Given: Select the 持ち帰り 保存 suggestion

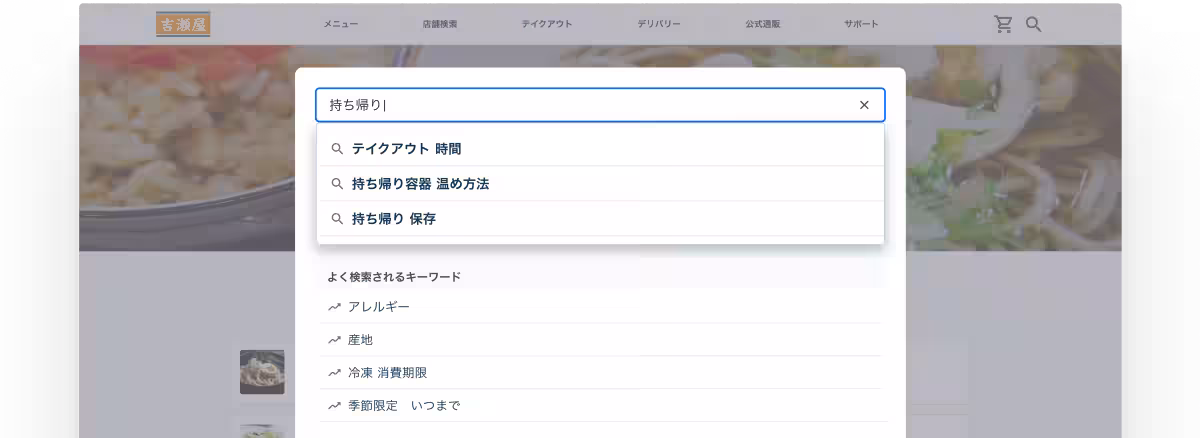Looking at the screenshot, I should [x=394, y=219].
